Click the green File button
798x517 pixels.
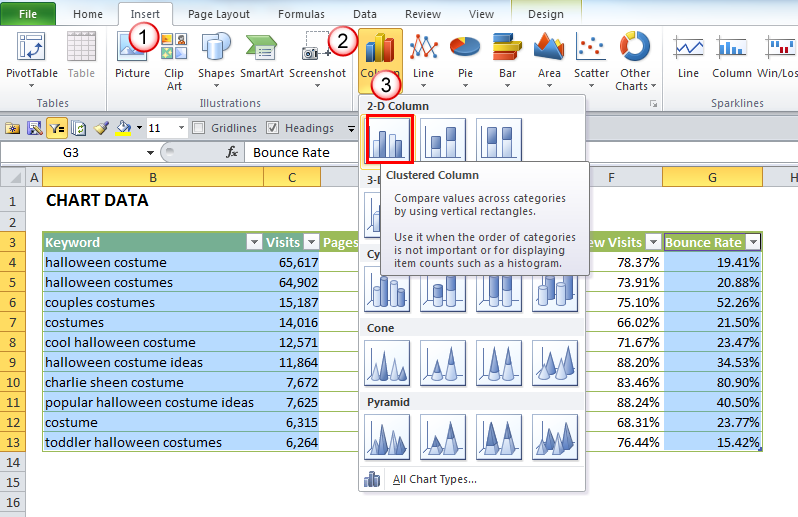coord(28,14)
